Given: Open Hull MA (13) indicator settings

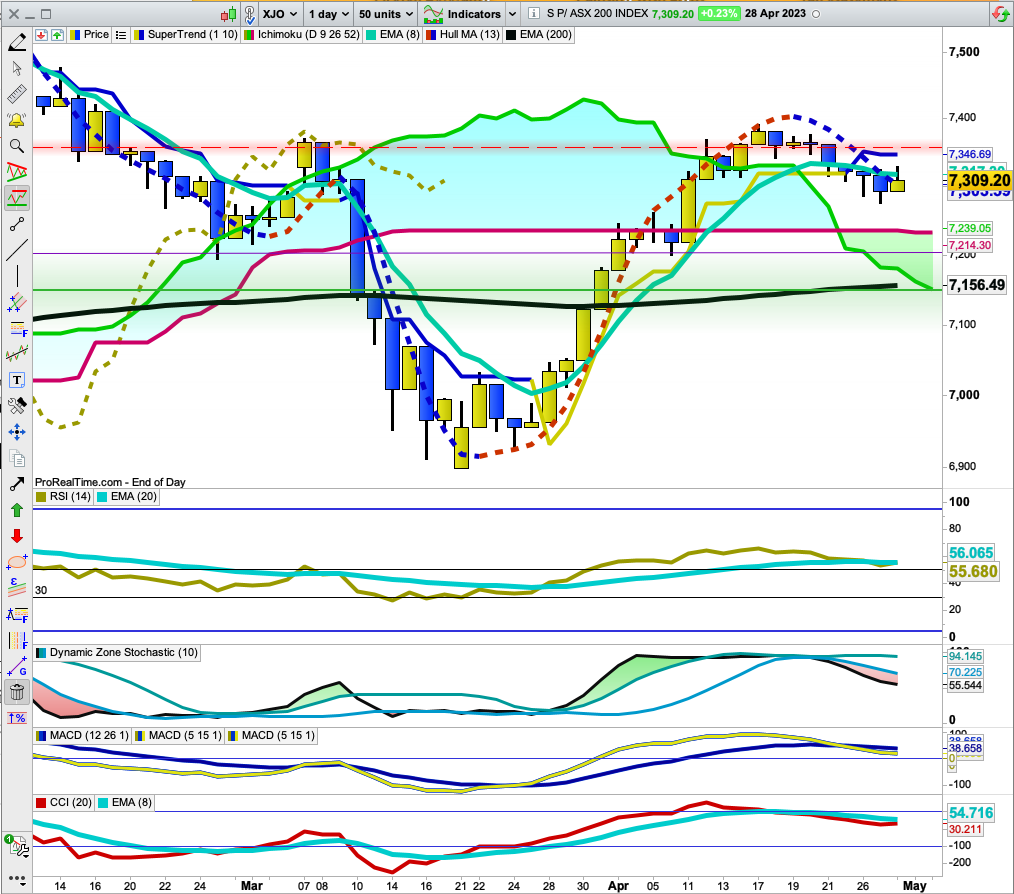Looking at the screenshot, I should tap(462, 35).
